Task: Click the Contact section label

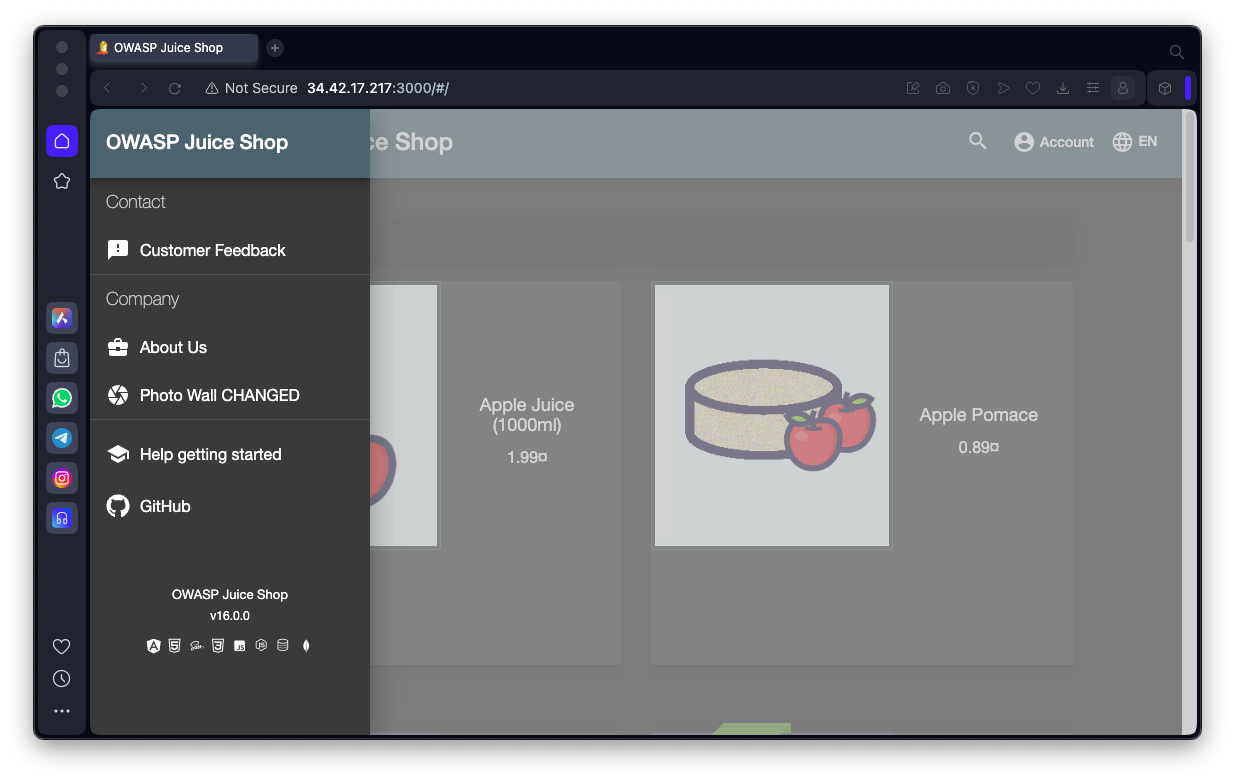Action: click(136, 202)
